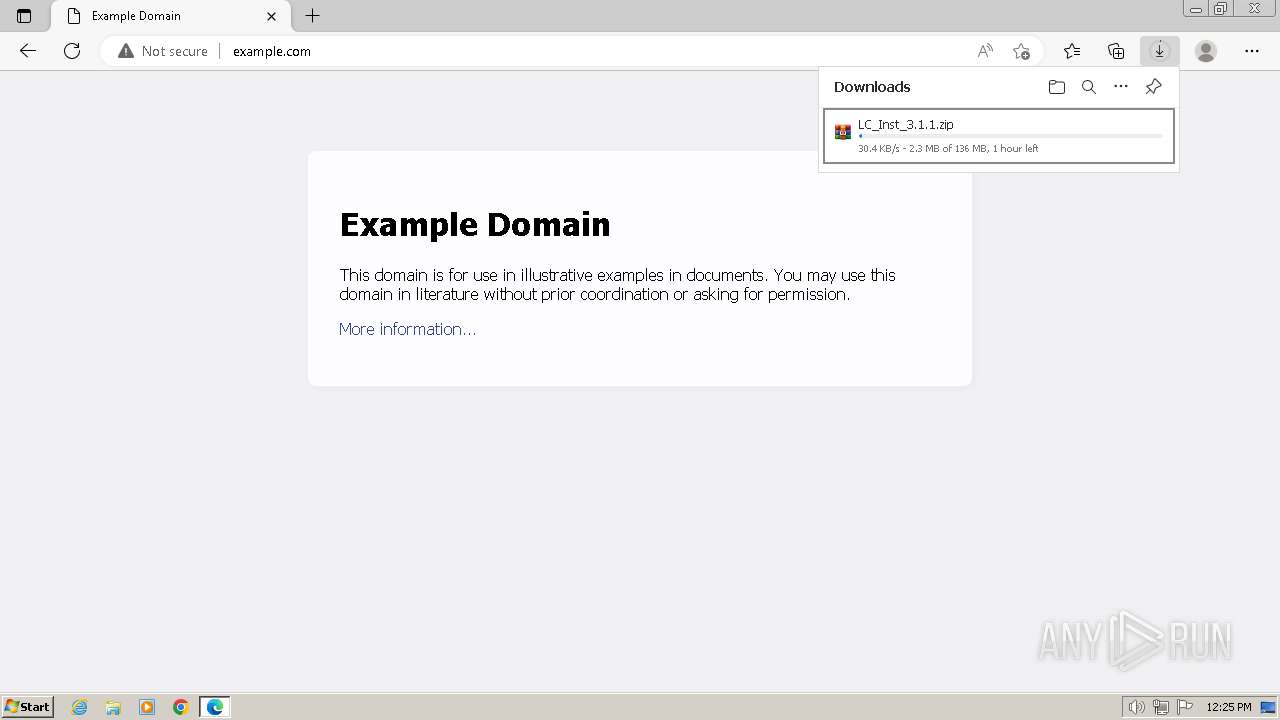Close the Example Domain tab
Screen dimensions: 1280x720
click(271, 16)
